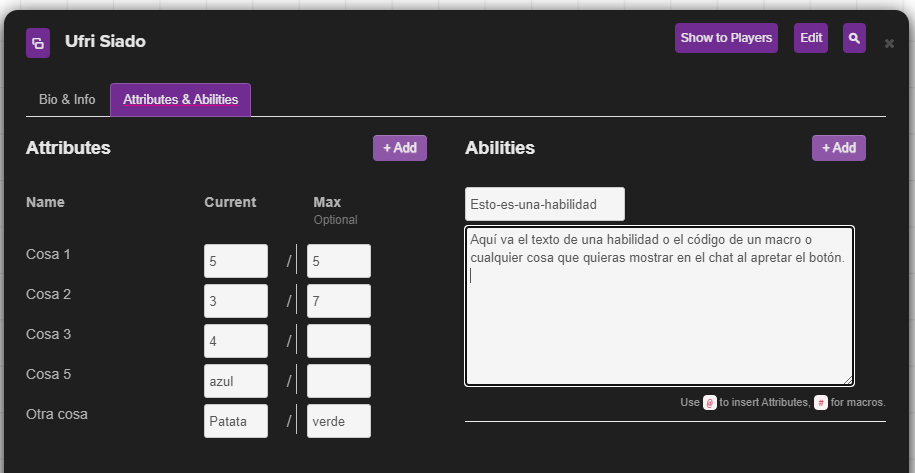Click the purple character sheet icon

[x=38, y=43]
